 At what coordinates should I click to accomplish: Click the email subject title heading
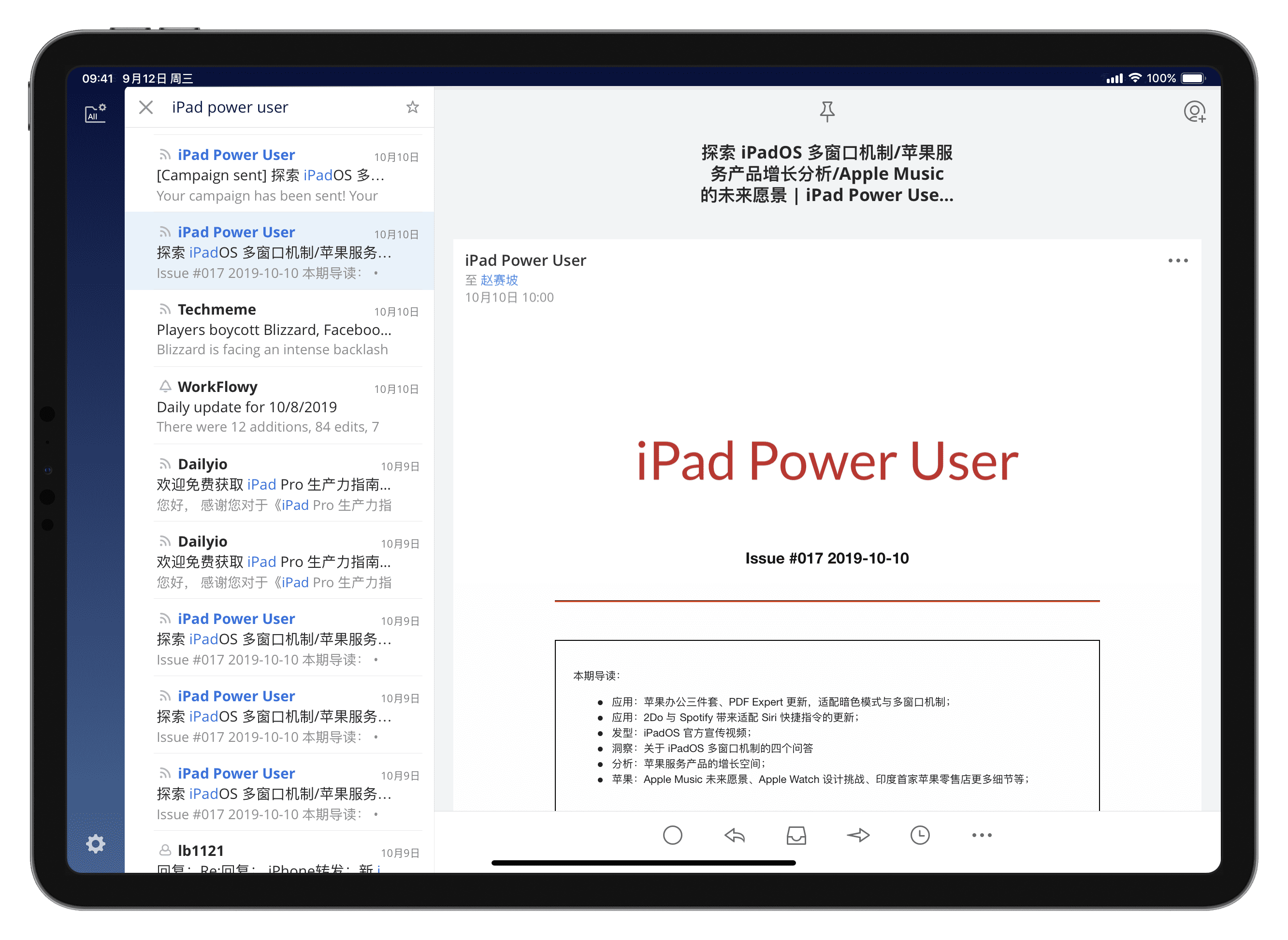826,174
